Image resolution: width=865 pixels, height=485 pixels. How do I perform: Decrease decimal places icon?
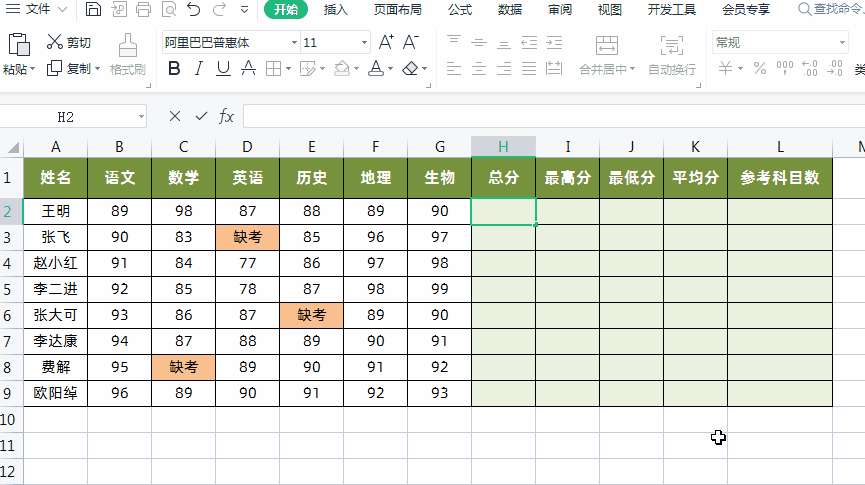[835, 68]
